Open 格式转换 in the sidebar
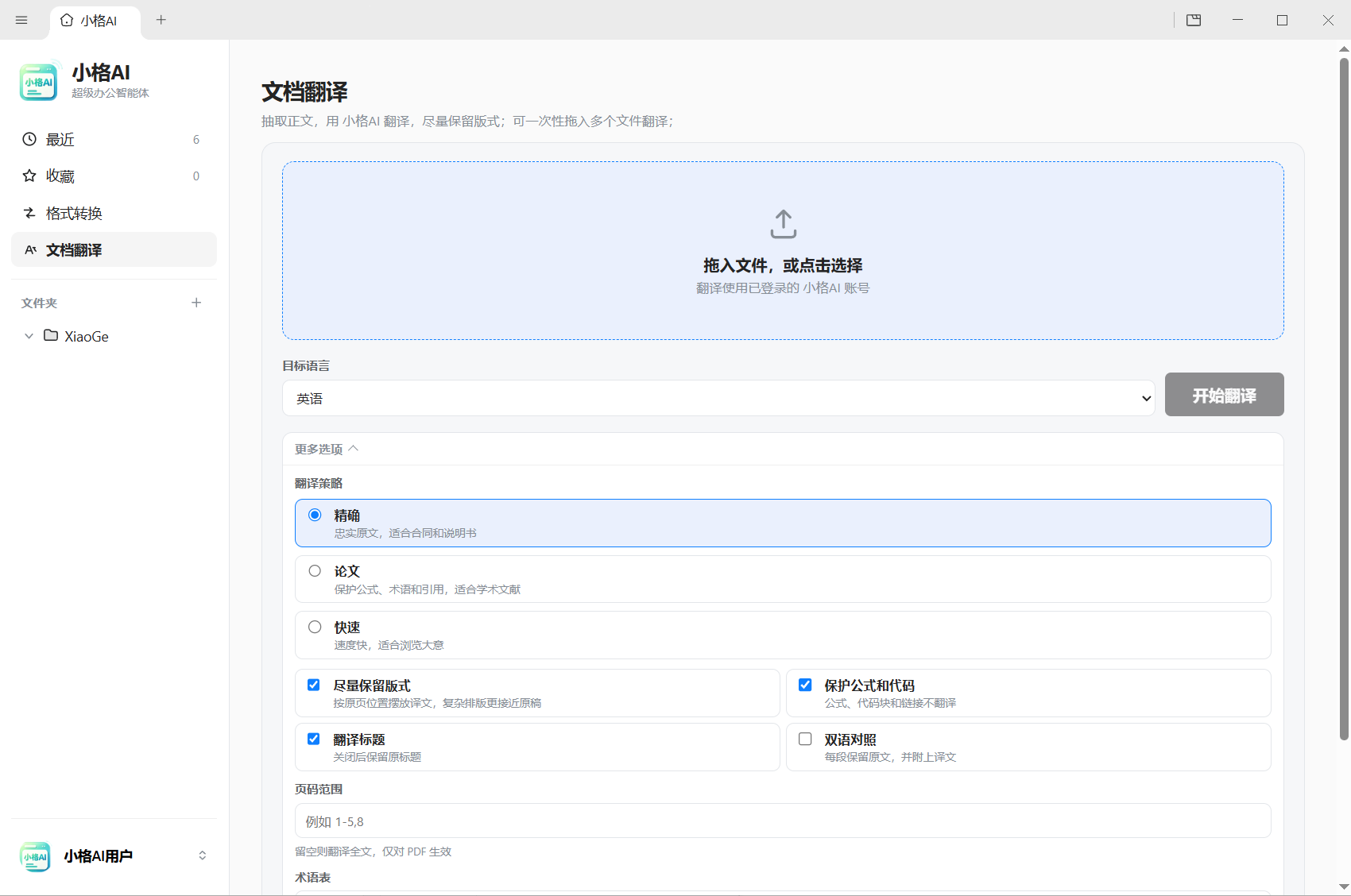 coord(114,213)
